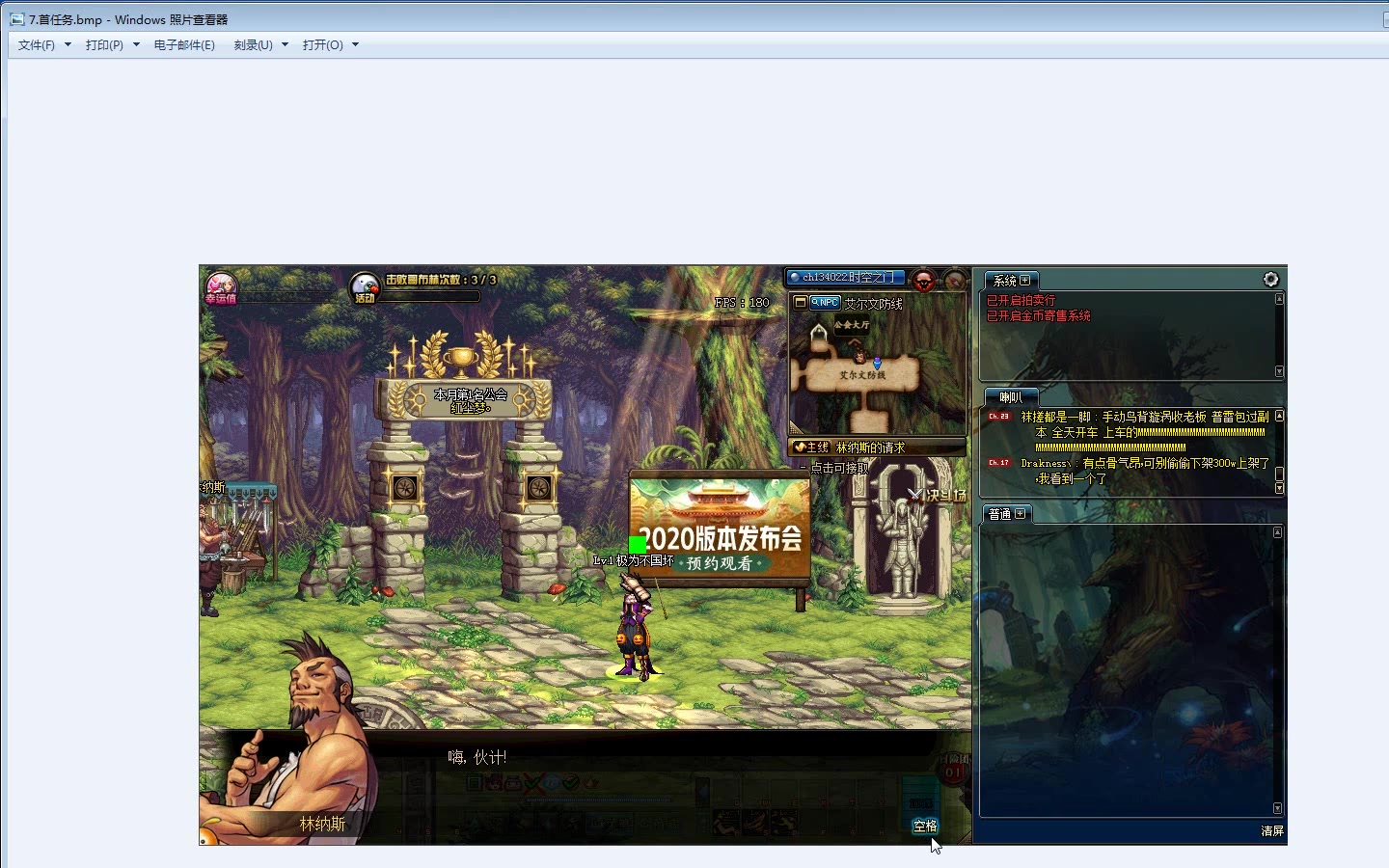Click the left pillar emblem on arch

pyautogui.click(x=405, y=488)
